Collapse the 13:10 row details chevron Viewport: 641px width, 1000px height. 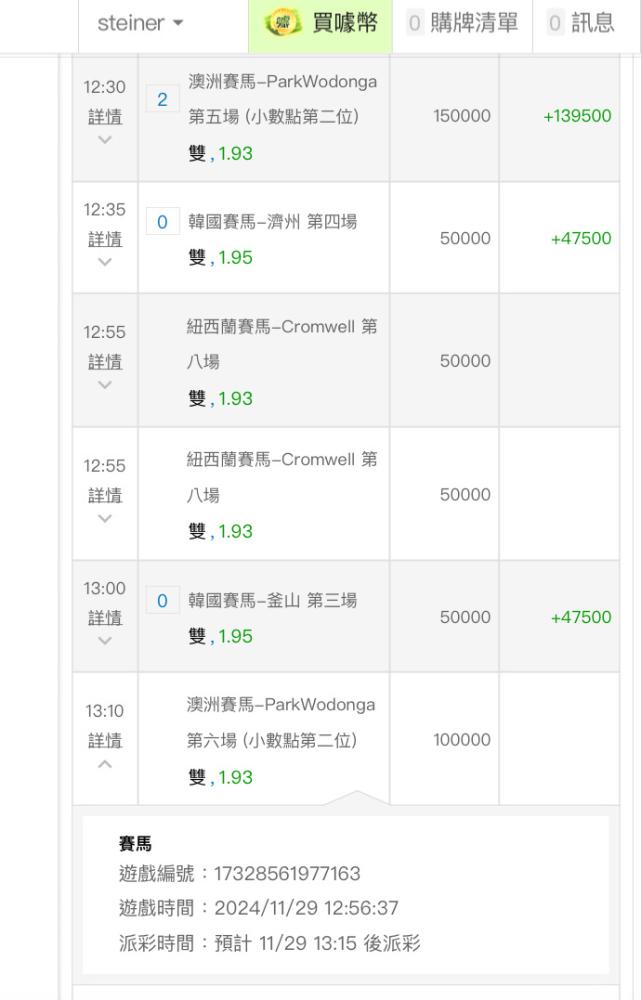tap(105, 764)
